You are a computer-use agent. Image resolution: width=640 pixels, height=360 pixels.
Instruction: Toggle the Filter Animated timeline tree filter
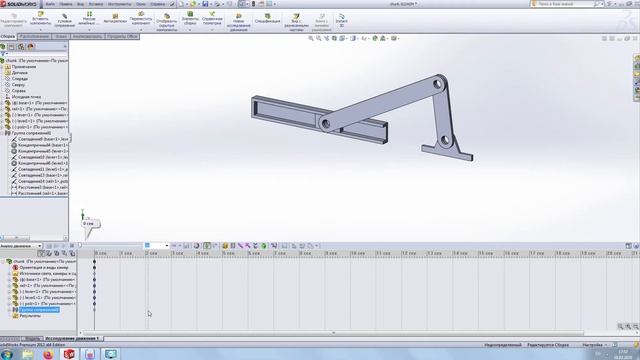click(49, 253)
